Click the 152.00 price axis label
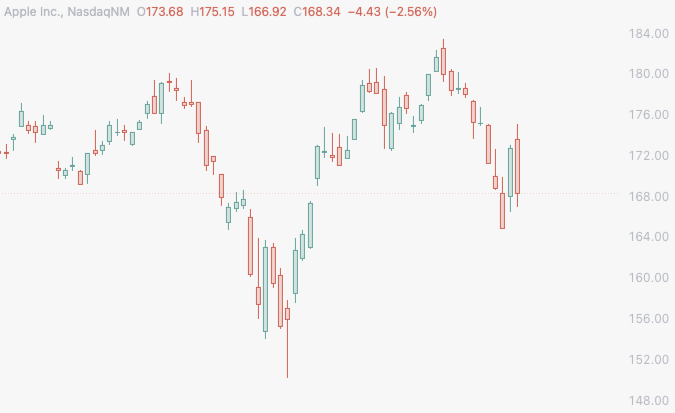Viewport: 675px width, 413px height. [649, 360]
